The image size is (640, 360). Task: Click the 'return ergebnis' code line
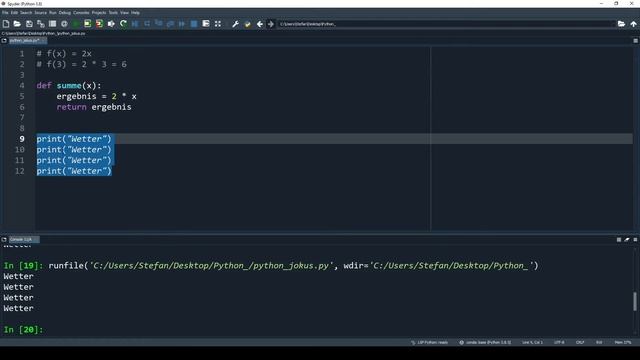click(94, 107)
